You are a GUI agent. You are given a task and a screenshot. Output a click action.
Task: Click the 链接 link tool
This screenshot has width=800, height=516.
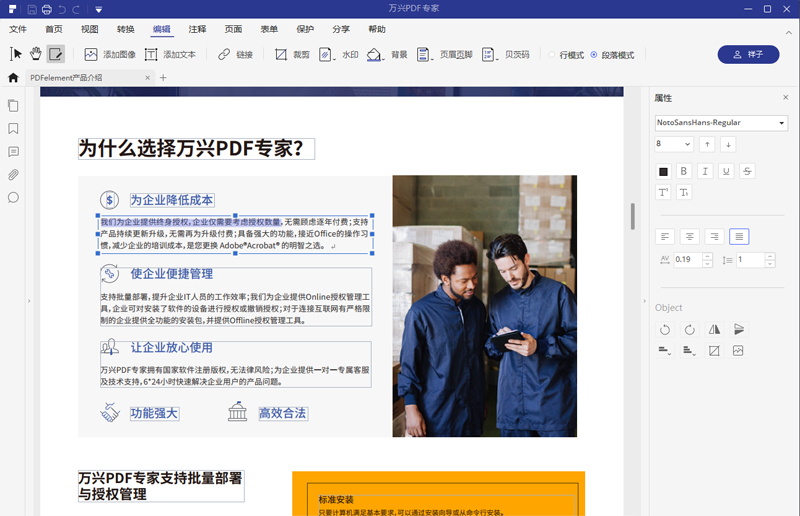[235, 54]
